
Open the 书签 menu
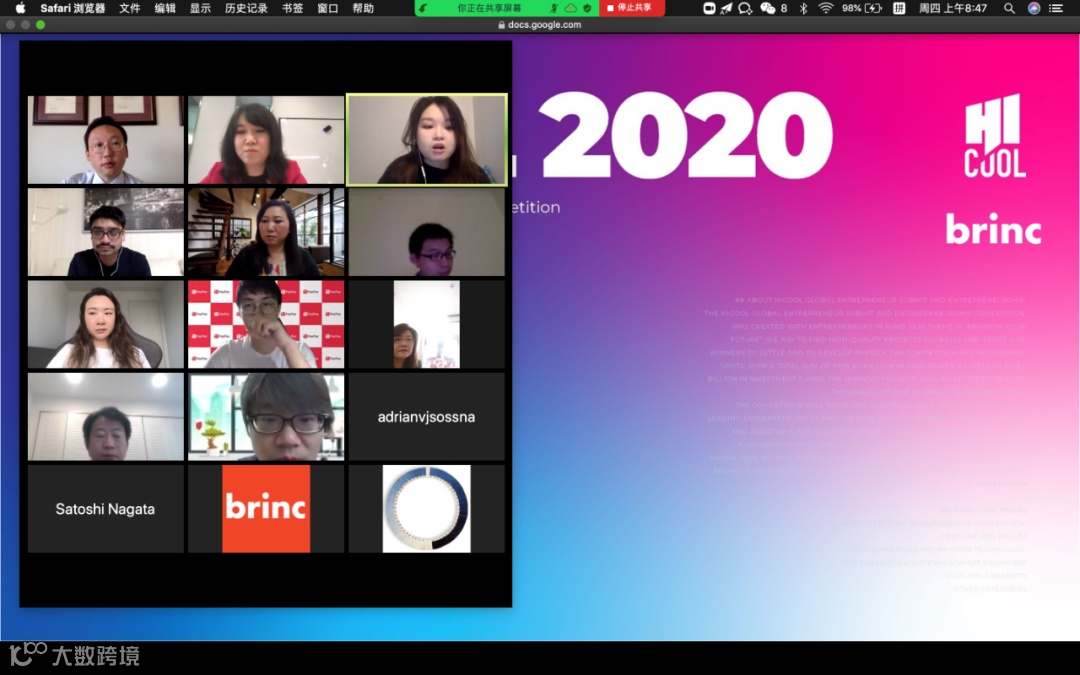pyautogui.click(x=292, y=8)
